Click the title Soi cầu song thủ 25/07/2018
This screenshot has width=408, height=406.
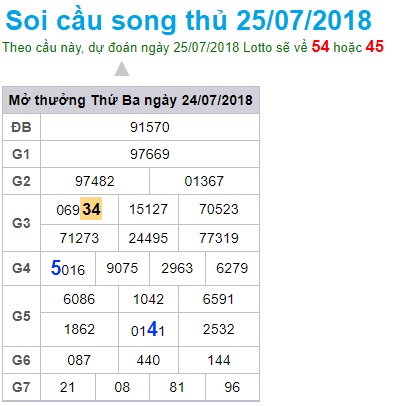[189, 20]
